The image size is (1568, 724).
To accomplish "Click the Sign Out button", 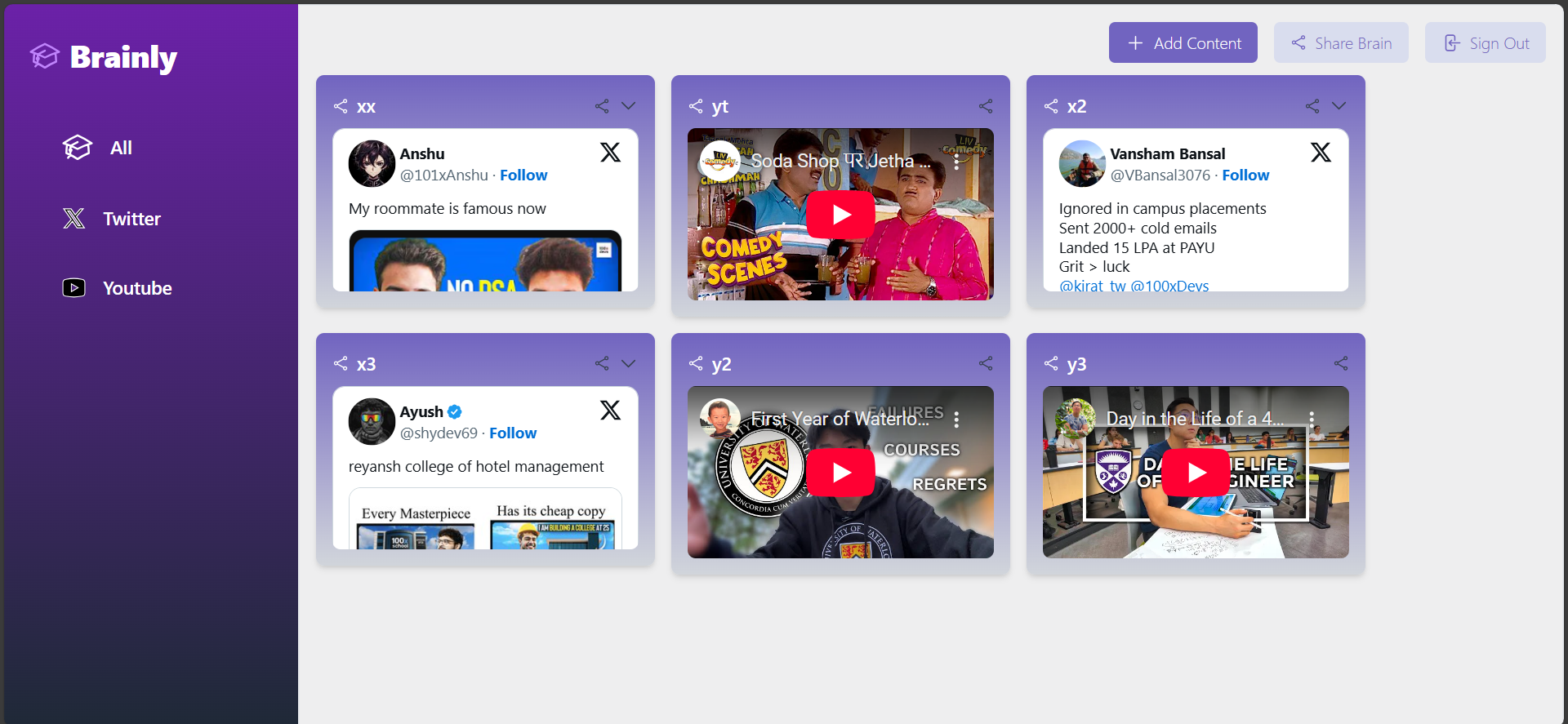I will click(1485, 43).
